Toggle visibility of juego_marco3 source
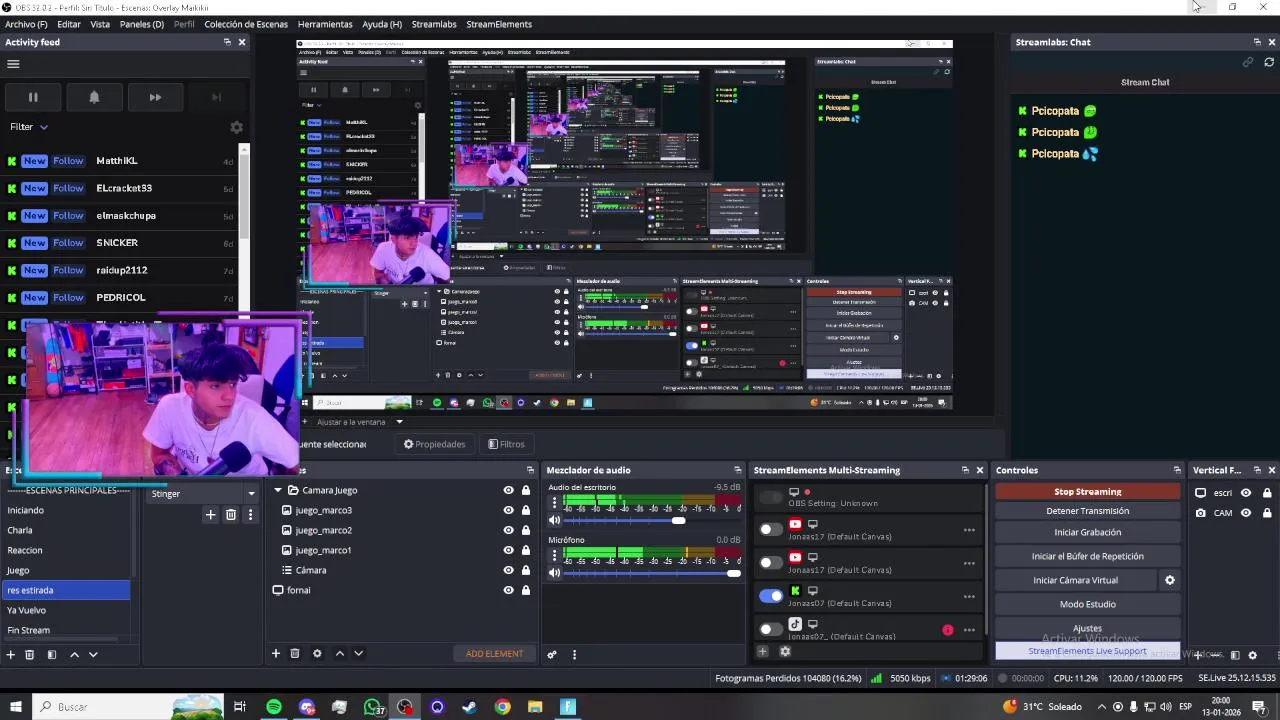The width and height of the screenshot is (1280, 720). pyautogui.click(x=508, y=510)
